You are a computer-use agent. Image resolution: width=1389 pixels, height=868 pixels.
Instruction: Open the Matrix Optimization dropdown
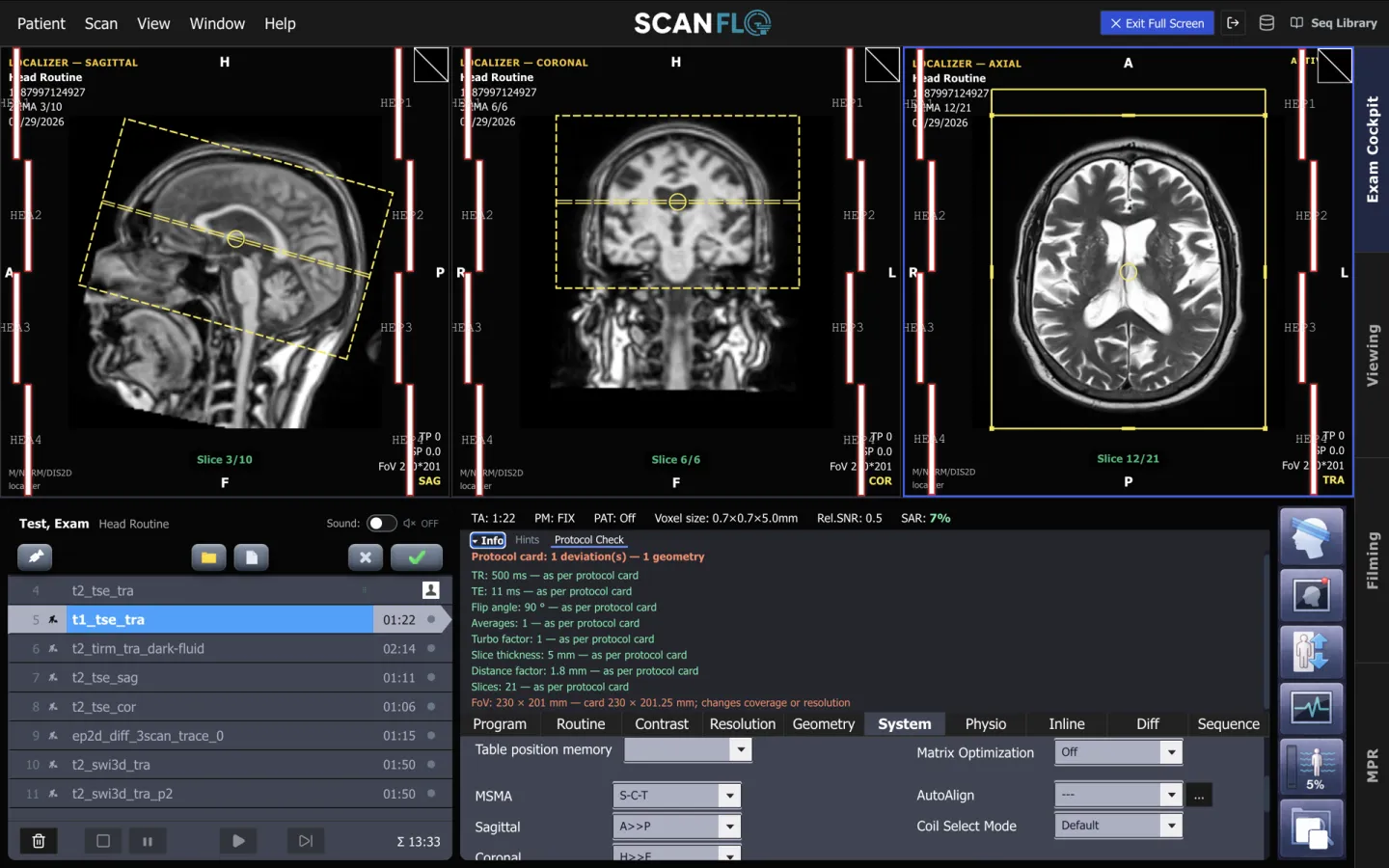click(1118, 752)
